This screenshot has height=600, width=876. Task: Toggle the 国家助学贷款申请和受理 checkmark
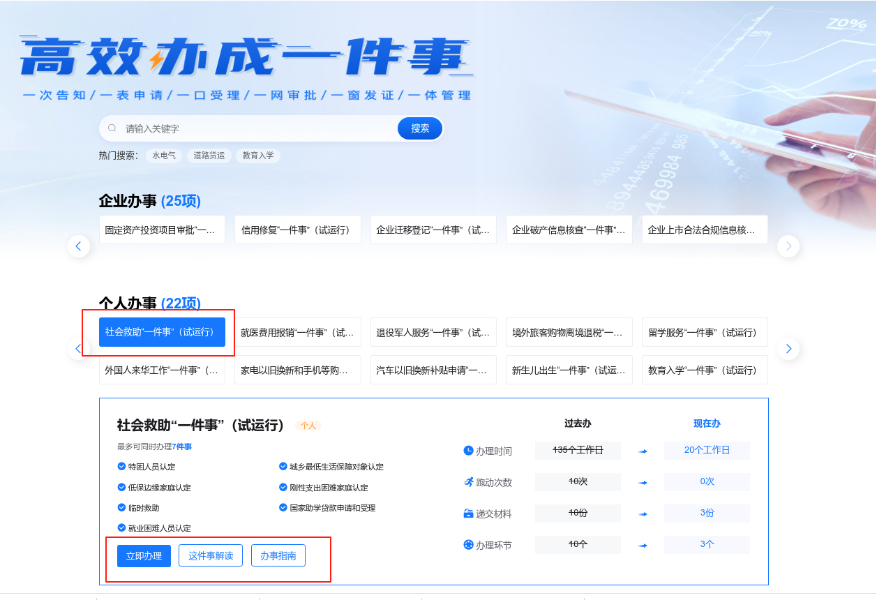[x=282, y=508]
